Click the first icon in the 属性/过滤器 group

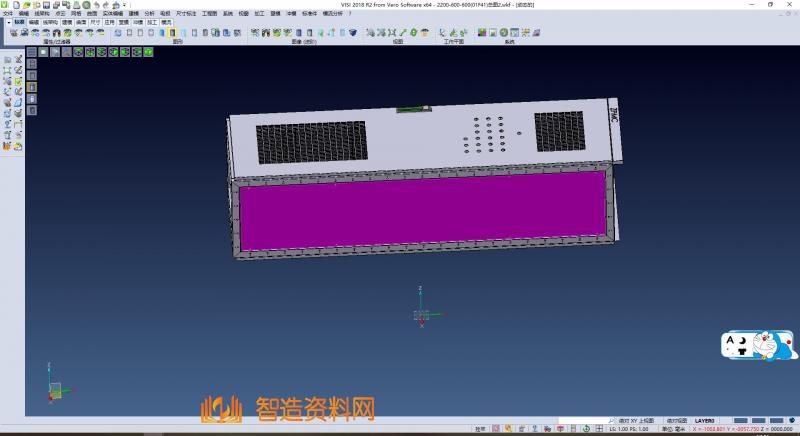13,33
